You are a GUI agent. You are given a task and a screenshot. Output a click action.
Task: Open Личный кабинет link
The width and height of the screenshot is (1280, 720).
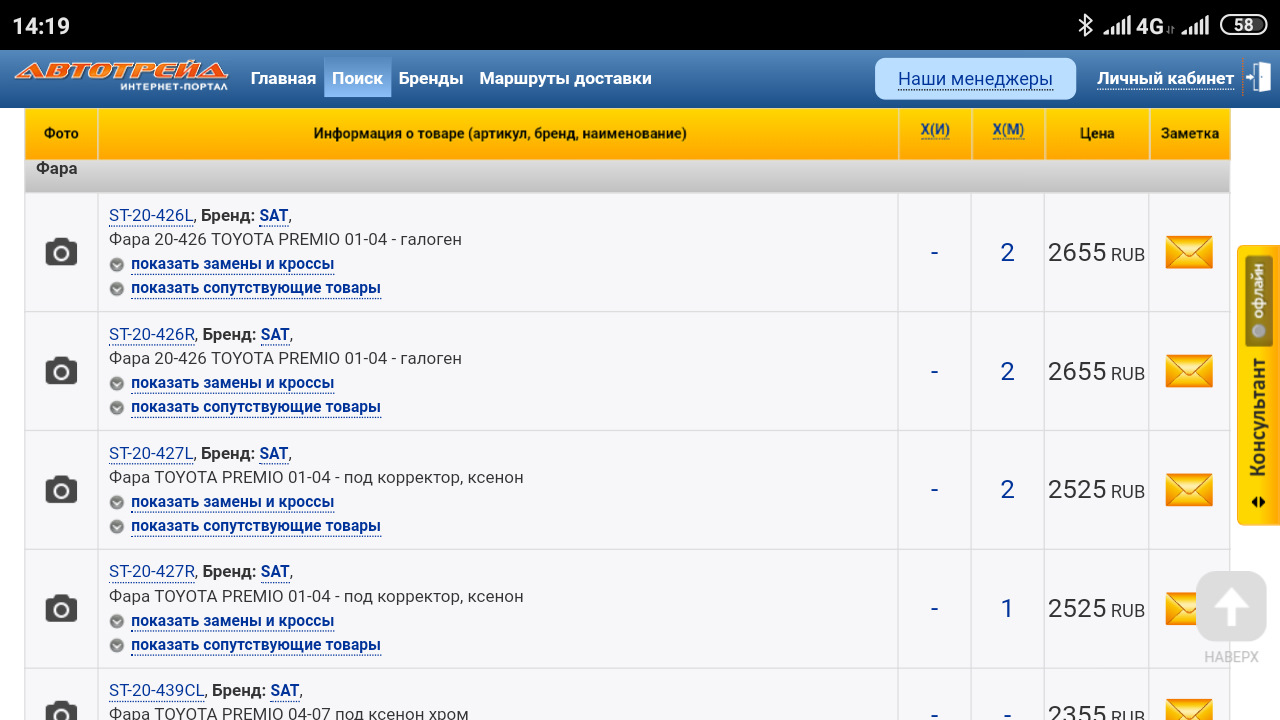[x=1165, y=79]
